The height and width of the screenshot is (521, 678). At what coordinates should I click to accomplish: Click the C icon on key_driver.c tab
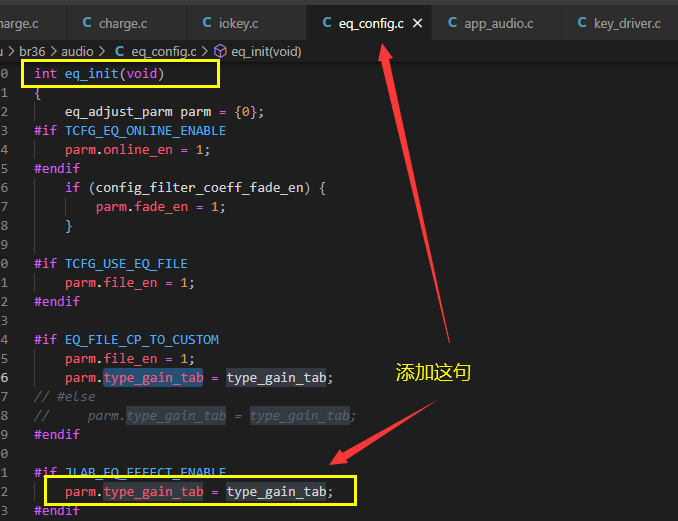pyautogui.click(x=582, y=22)
